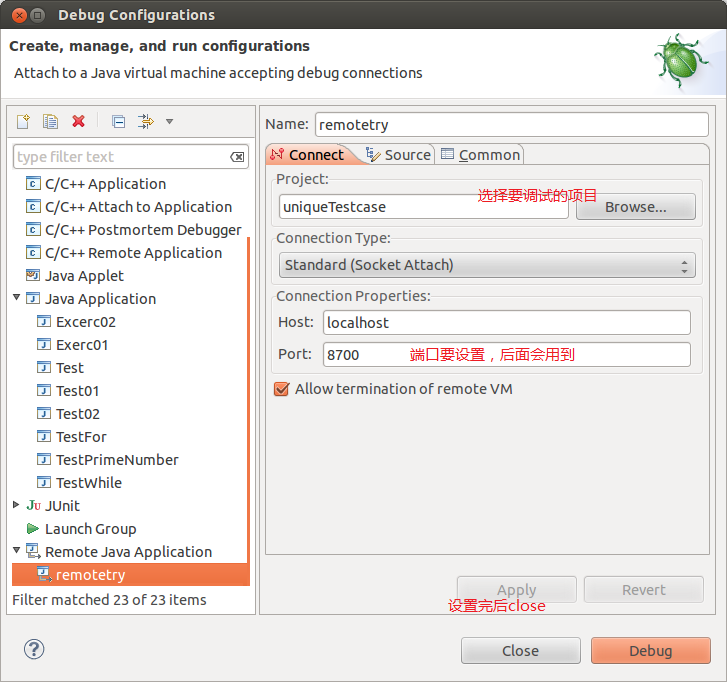The height and width of the screenshot is (682, 727).
Task: Click the Port field showing 8700
Action: coord(507,355)
